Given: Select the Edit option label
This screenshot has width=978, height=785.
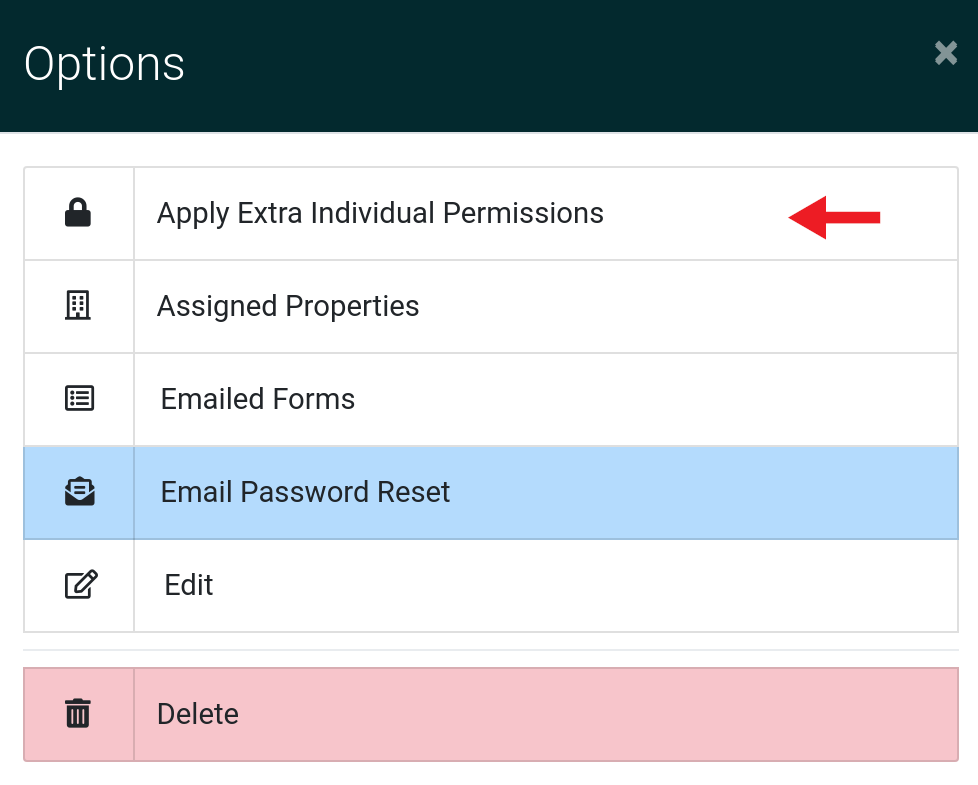Looking at the screenshot, I should click(188, 585).
